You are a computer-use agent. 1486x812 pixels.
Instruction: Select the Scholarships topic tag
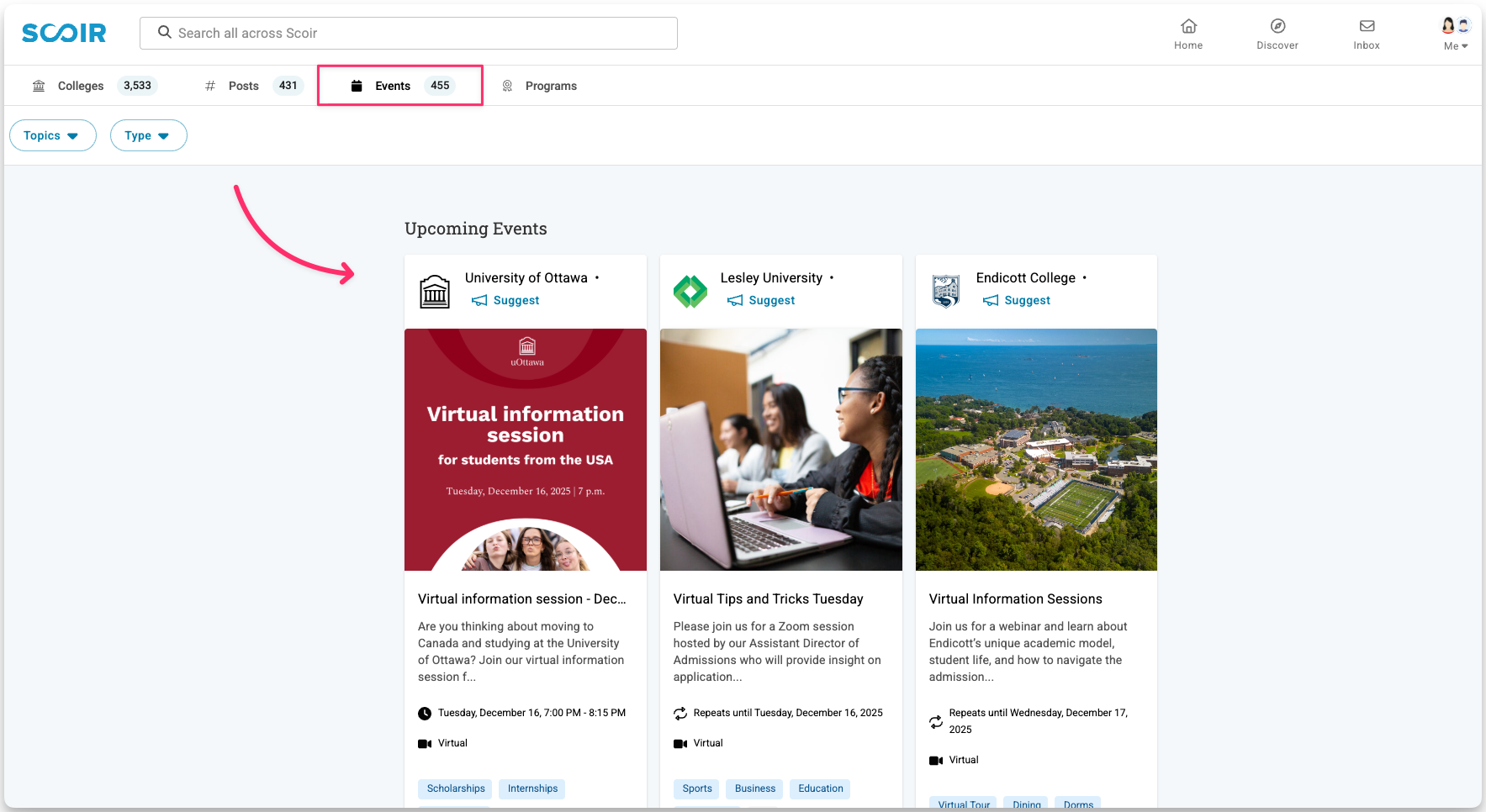click(x=456, y=788)
